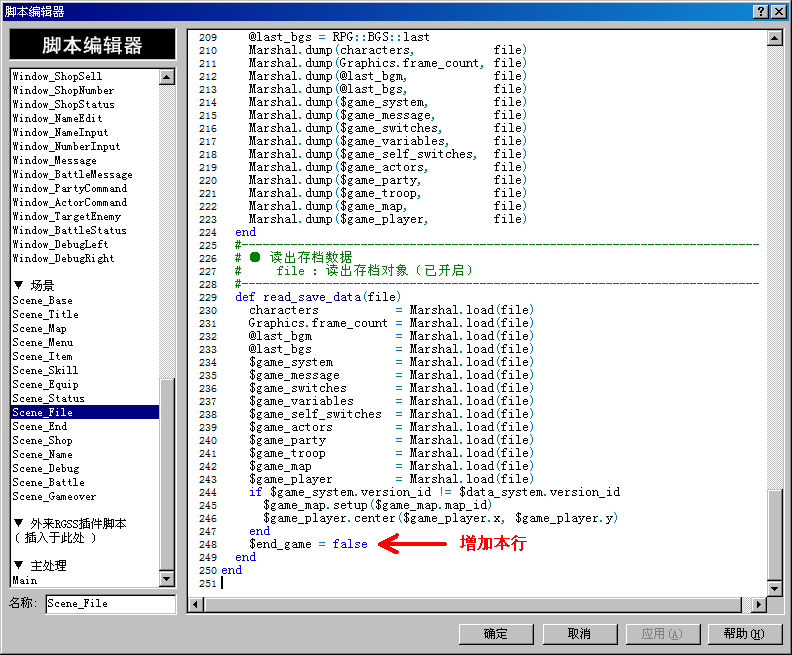The width and height of the screenshot is (792, 655).
Task: Close the script editor window
Action: coord(778,12)
